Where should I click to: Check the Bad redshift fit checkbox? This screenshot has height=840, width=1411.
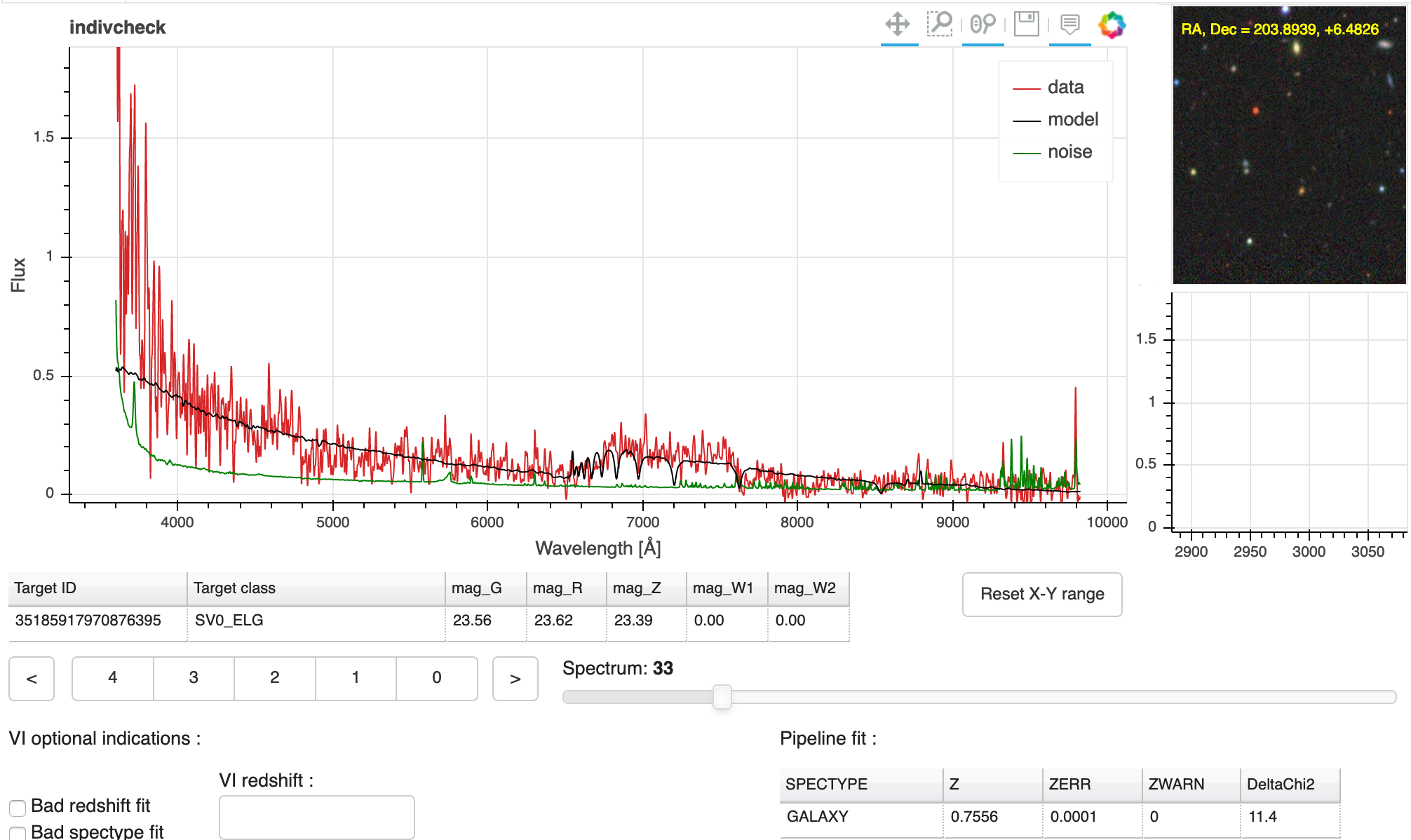pos(19,806)
